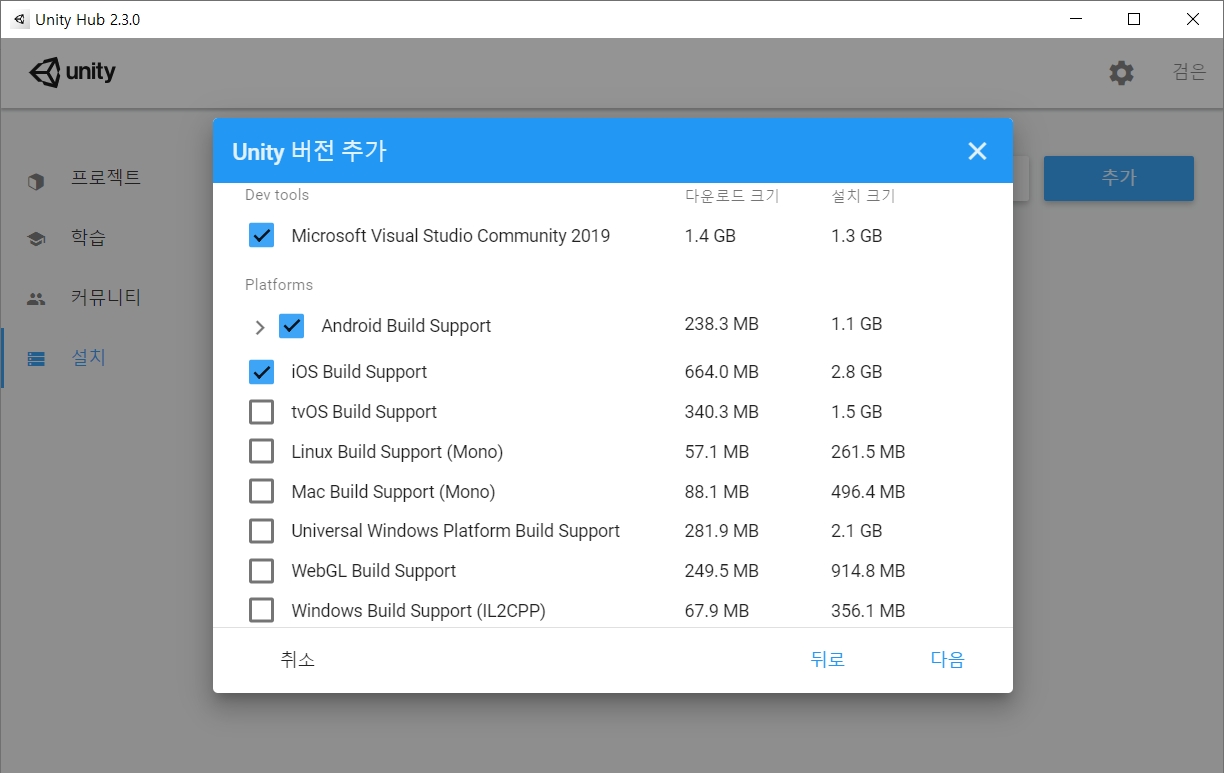The image size is (1224, 773).
Task: Go back with the 뒤로 button
Action: tap(828, 660)
